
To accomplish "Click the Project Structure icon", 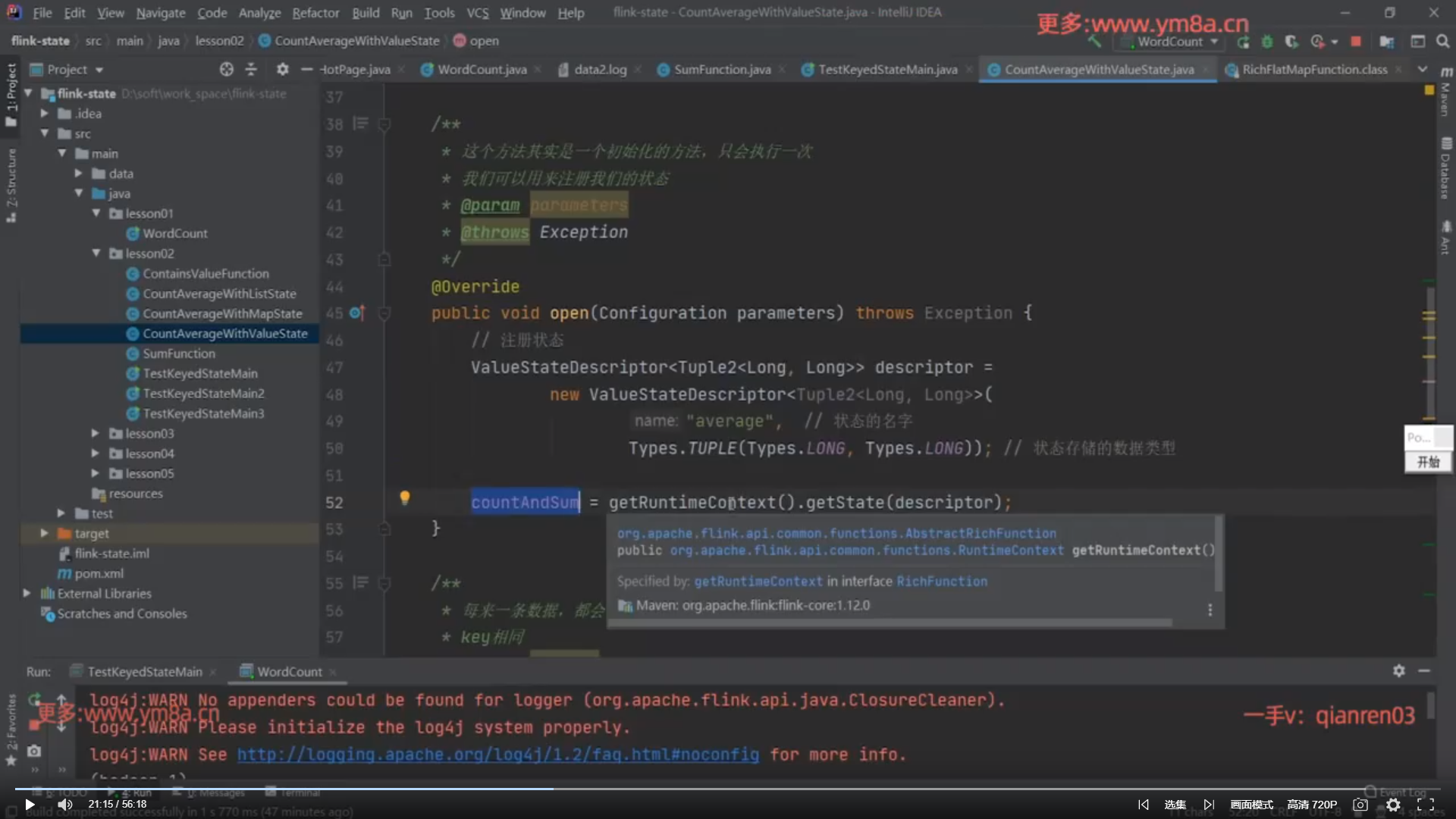I will 1386,42.
